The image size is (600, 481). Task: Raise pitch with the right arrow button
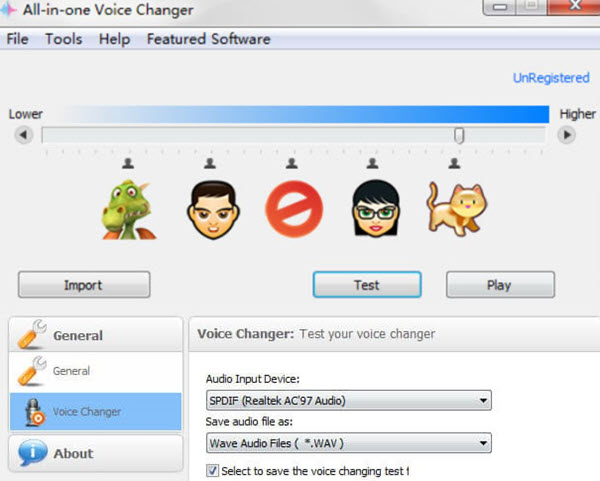pos(567,135)
